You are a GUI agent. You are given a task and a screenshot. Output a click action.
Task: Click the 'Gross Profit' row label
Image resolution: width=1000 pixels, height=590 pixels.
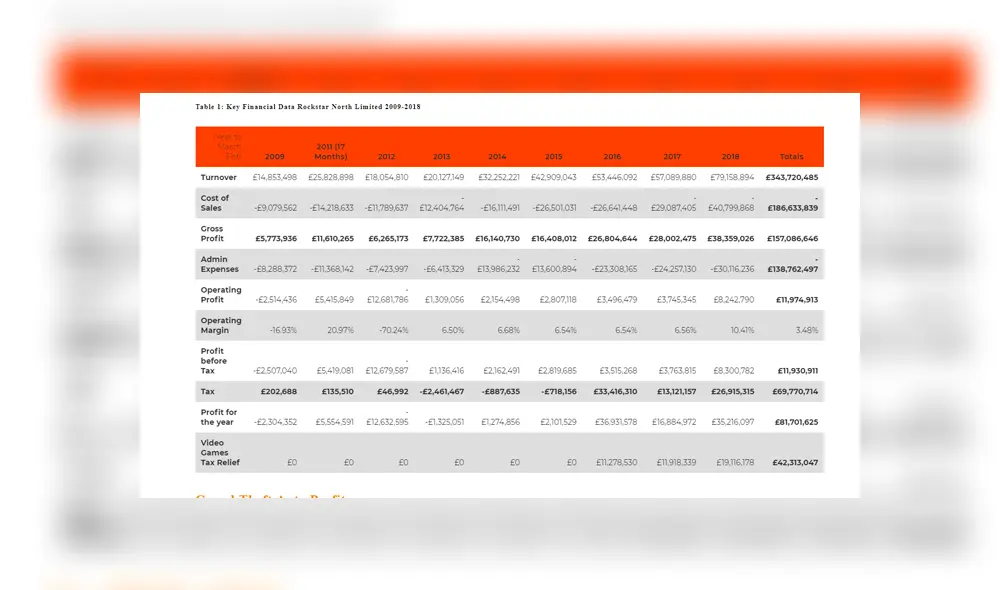(x=213, y=234)
